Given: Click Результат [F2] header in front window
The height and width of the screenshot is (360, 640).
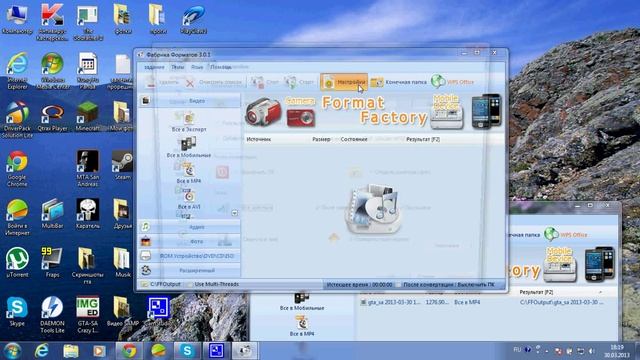Looking at the screenshot, I should (423, 140).
